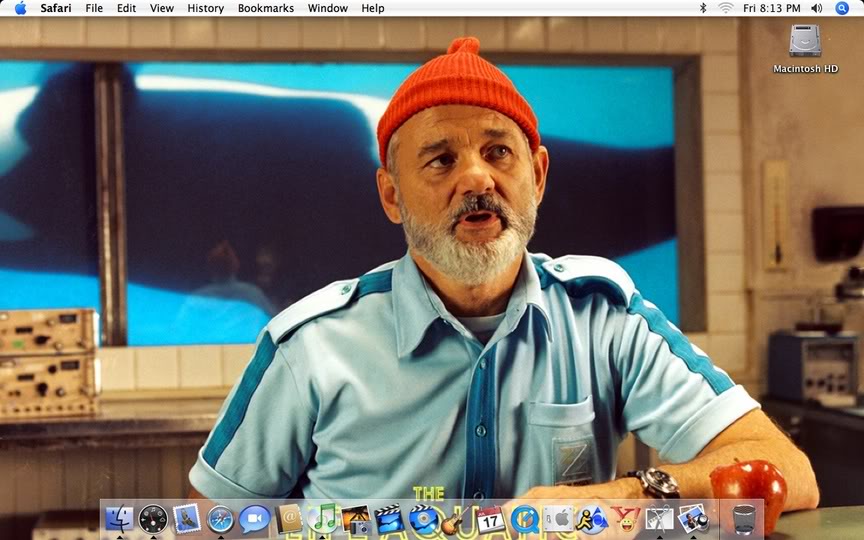The width and height of the screenshot is (864, 540).
Task: Launch iMovie from the Dock
Action: [390, 519]
